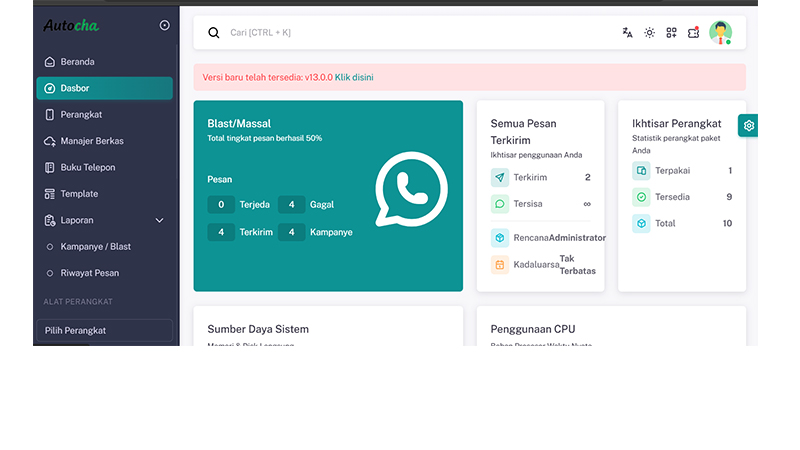Open the Pilih Perangkat device selector
Image resolution: width=800 pixels, height=450 pixels.
pyautogui.click(x=105, y=331)
